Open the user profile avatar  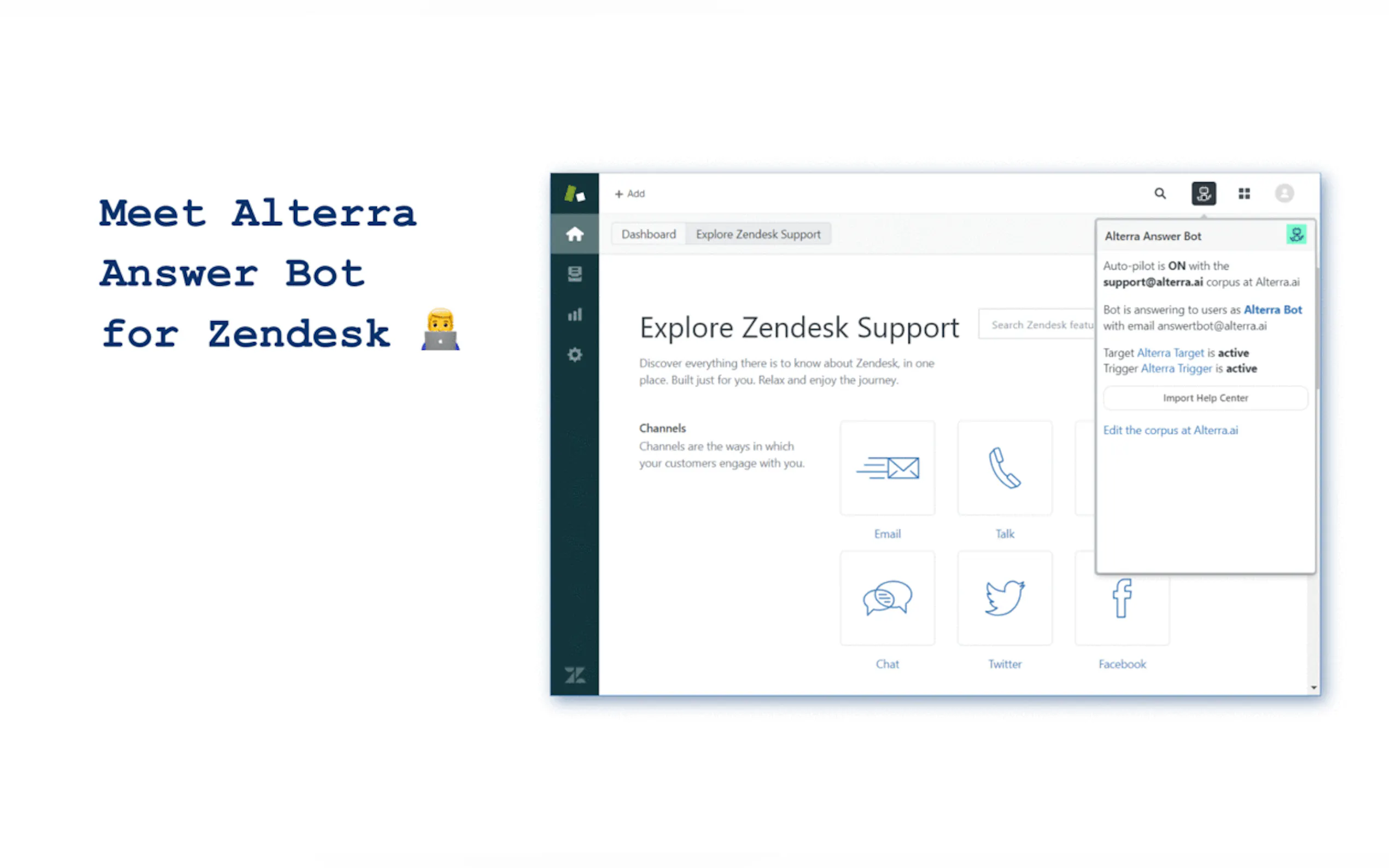(1284, 193)
